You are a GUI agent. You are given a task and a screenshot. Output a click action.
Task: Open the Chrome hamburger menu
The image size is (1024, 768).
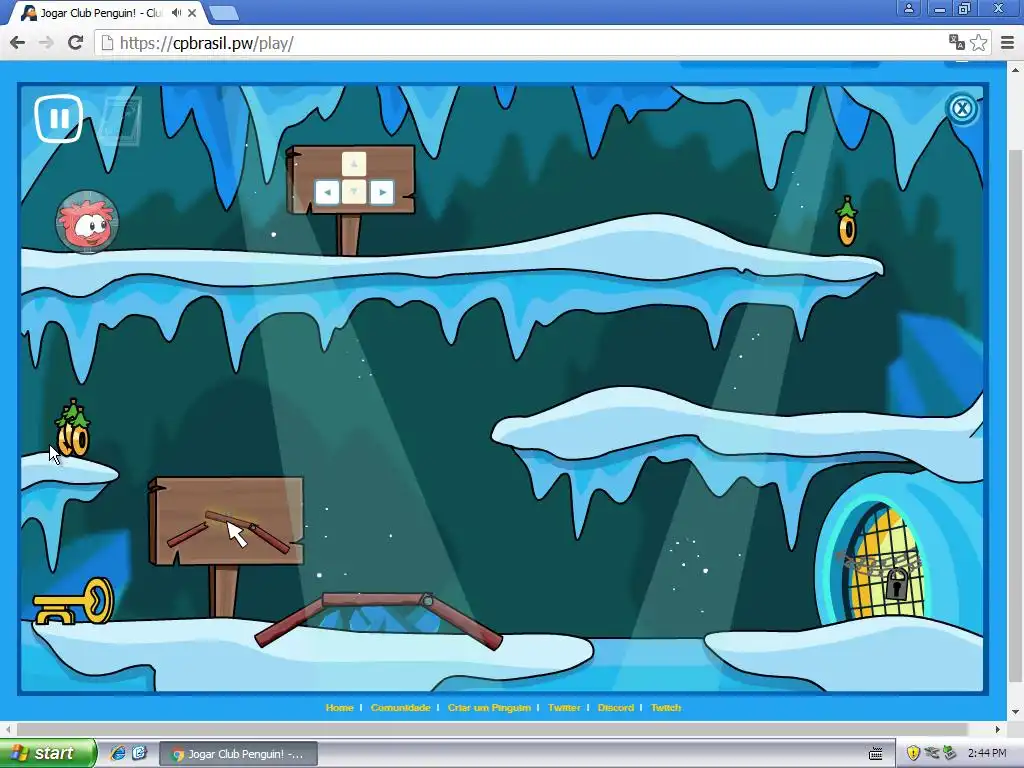click(1007, 43)
